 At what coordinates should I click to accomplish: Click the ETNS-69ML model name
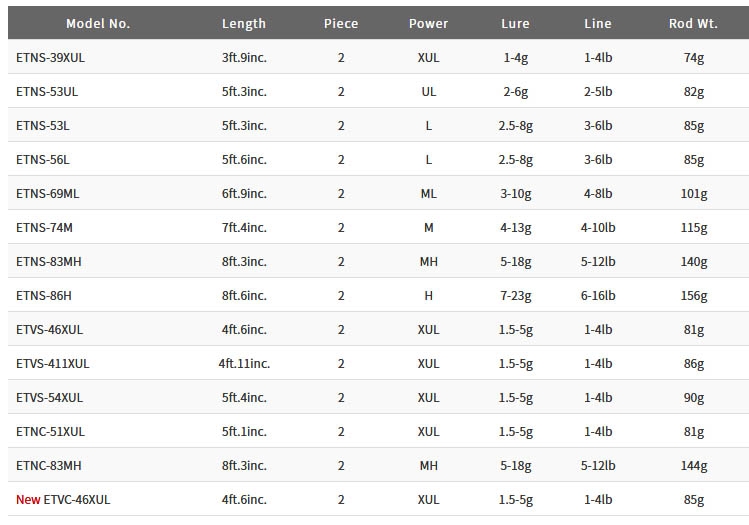pyautogui.click(x=48, y=193)
